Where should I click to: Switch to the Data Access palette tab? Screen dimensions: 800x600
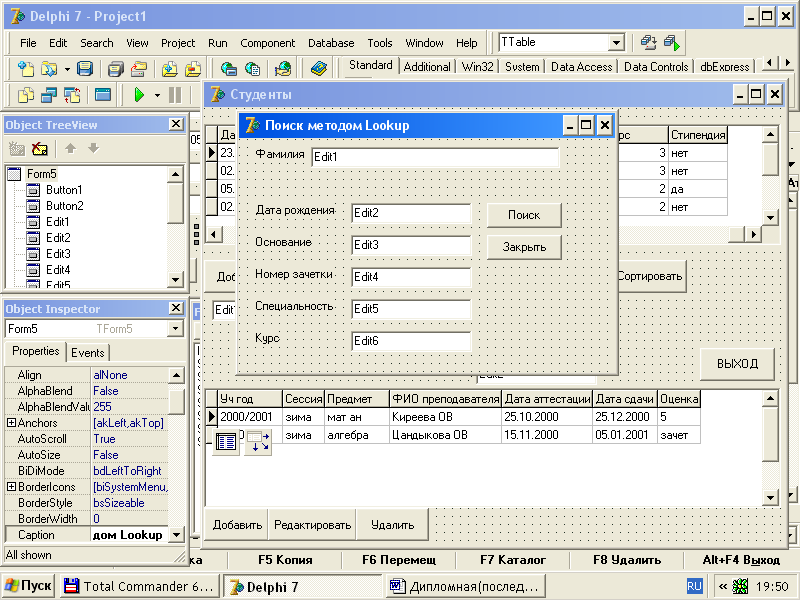(x=581, y=67)
